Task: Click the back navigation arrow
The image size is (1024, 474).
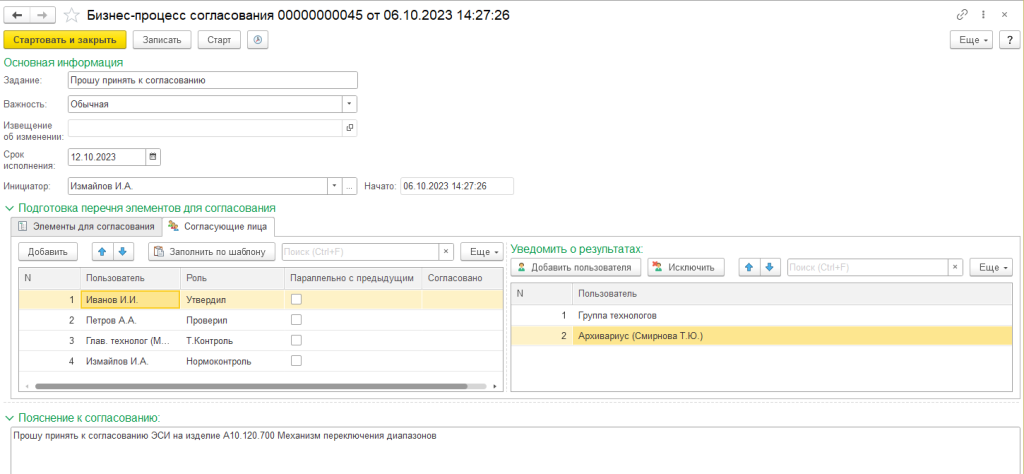Action: (x=16, y=15)
